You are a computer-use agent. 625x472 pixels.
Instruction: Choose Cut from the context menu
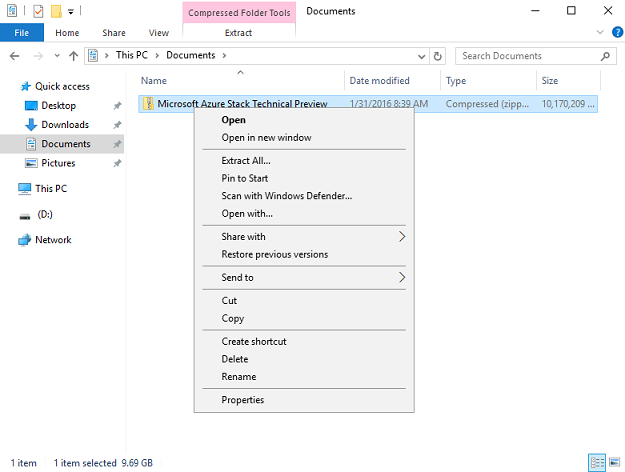304,301
